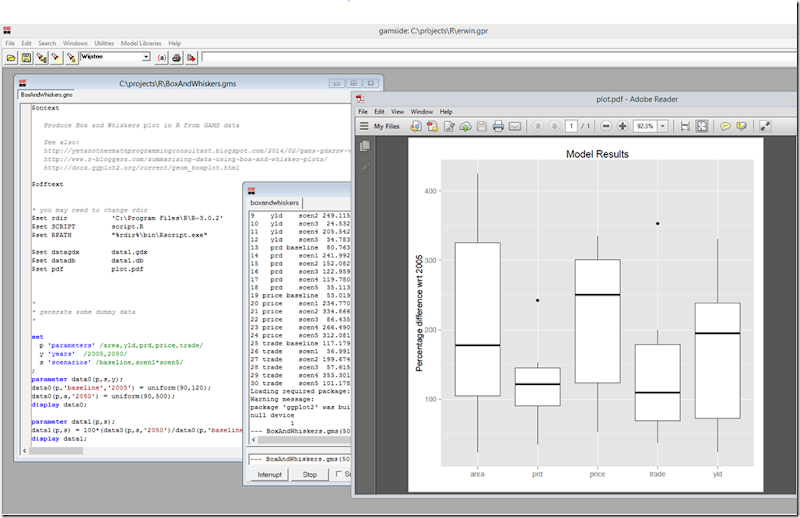
Task: Open page thumbnails panel in Reader sidebar
Action: coord(365,146)
